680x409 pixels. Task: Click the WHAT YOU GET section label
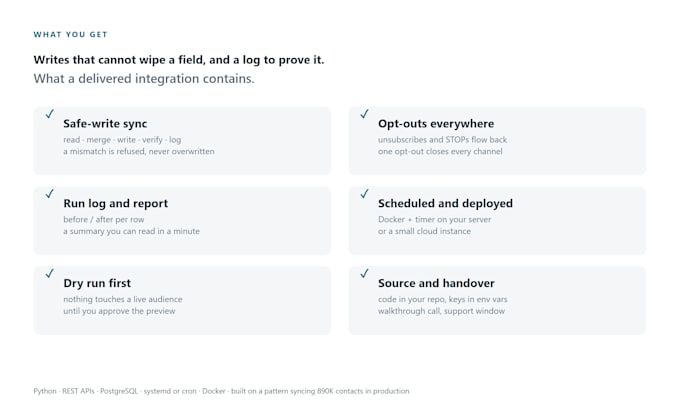point(70,34)
